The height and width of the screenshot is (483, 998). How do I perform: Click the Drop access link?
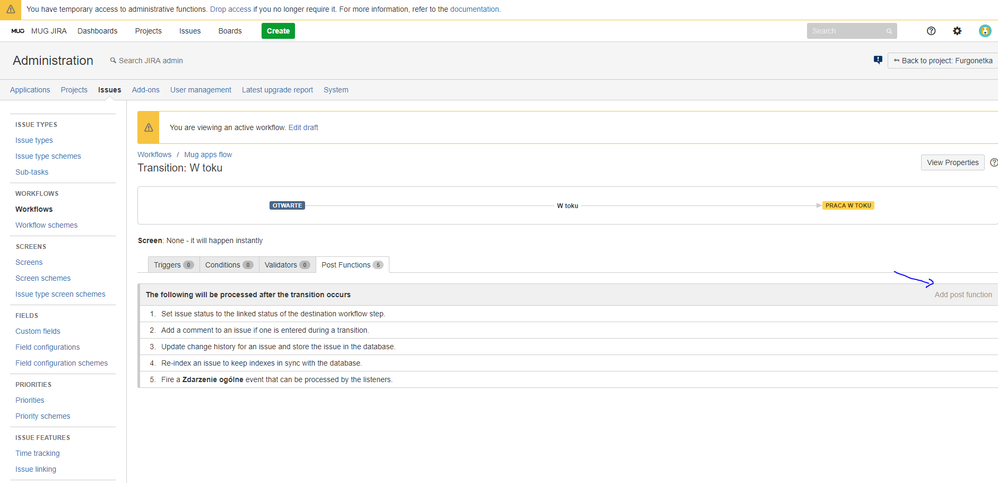click(230, 10)
